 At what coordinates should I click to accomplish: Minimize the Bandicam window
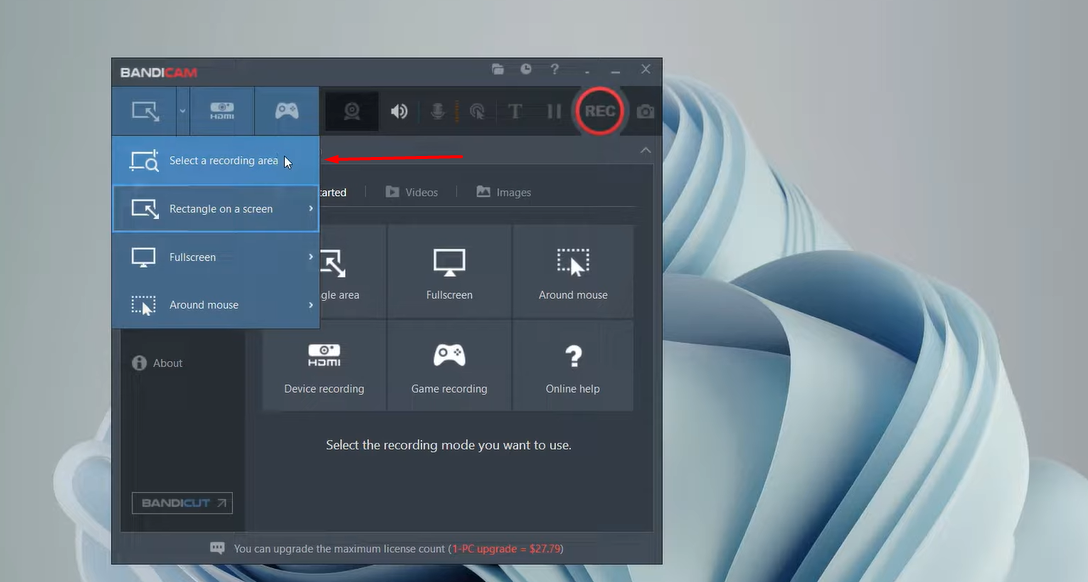[615, 69]
